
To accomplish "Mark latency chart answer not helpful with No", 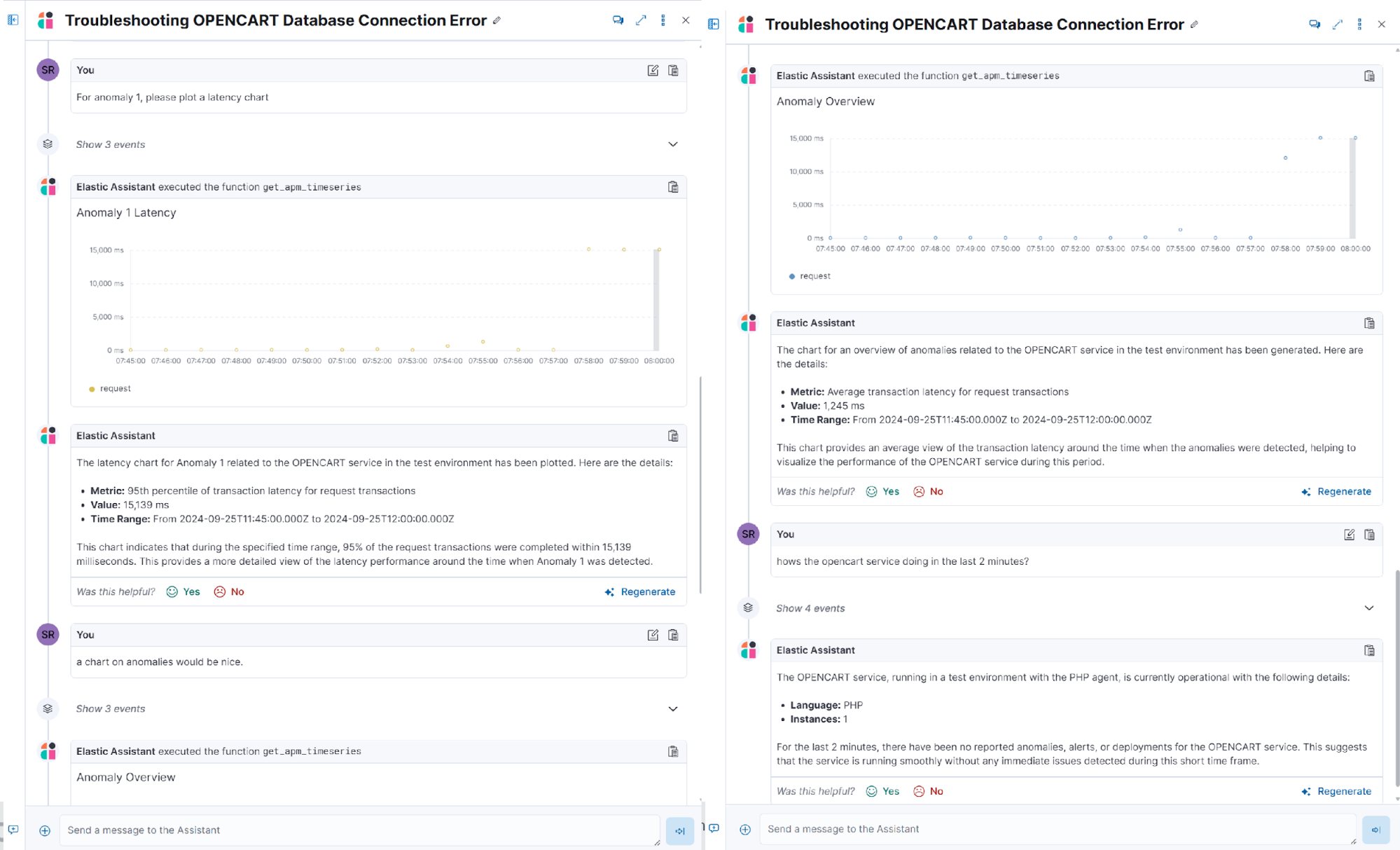I will click(229, 592).
